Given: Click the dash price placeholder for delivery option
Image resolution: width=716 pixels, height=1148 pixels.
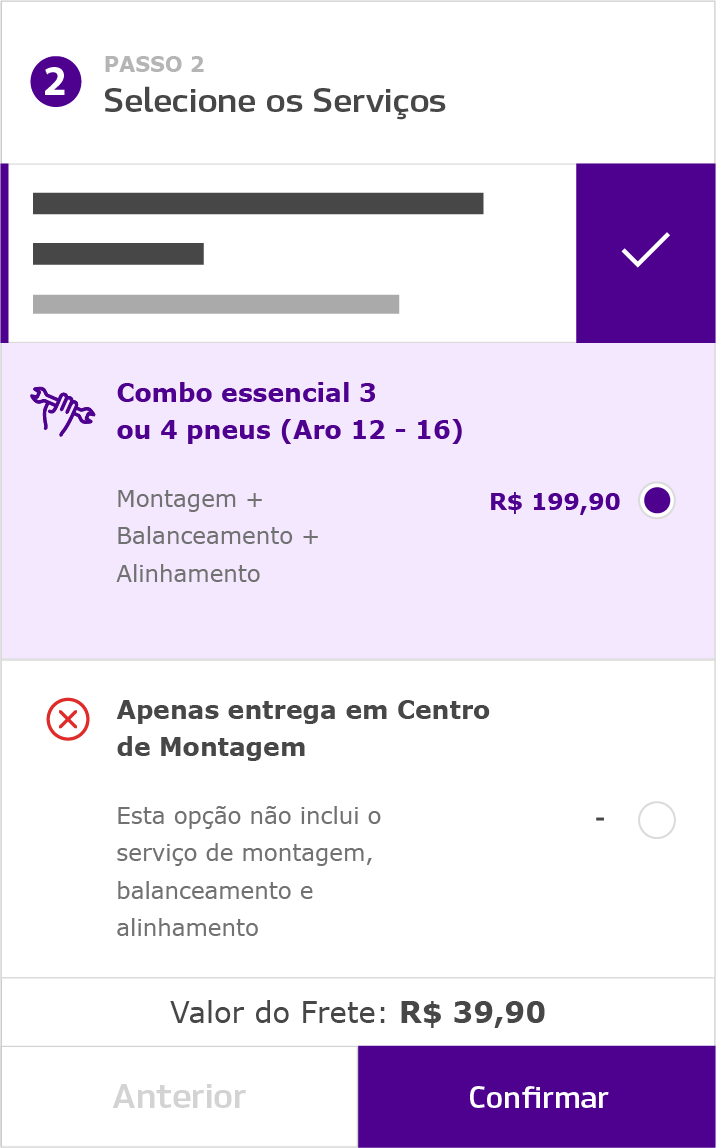Looking at the screenshot, I should point(600,818).
